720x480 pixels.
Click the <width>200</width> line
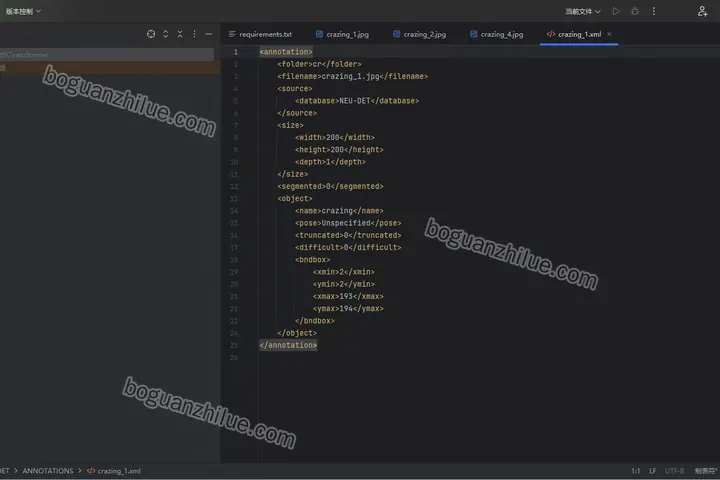(x=335, y=137)
